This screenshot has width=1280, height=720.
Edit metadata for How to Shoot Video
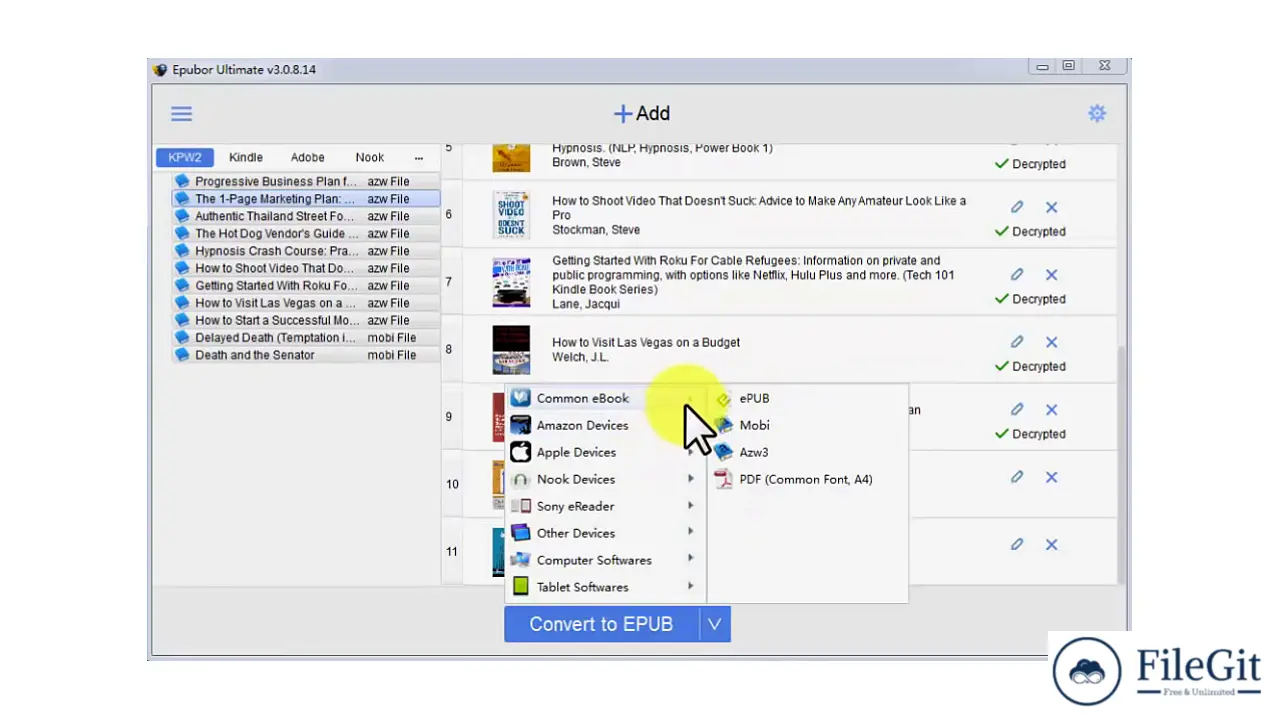coord(1017,207)
